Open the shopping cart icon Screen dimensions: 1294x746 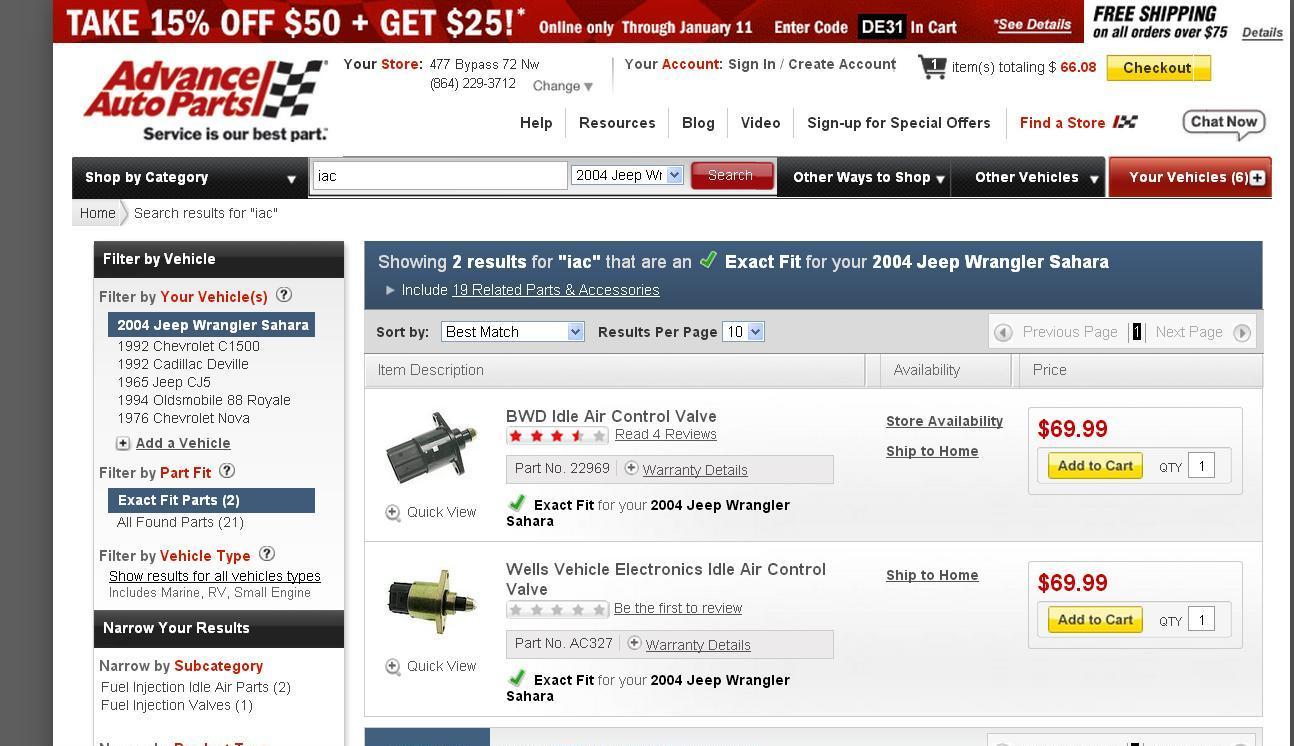tap(932, 67)
